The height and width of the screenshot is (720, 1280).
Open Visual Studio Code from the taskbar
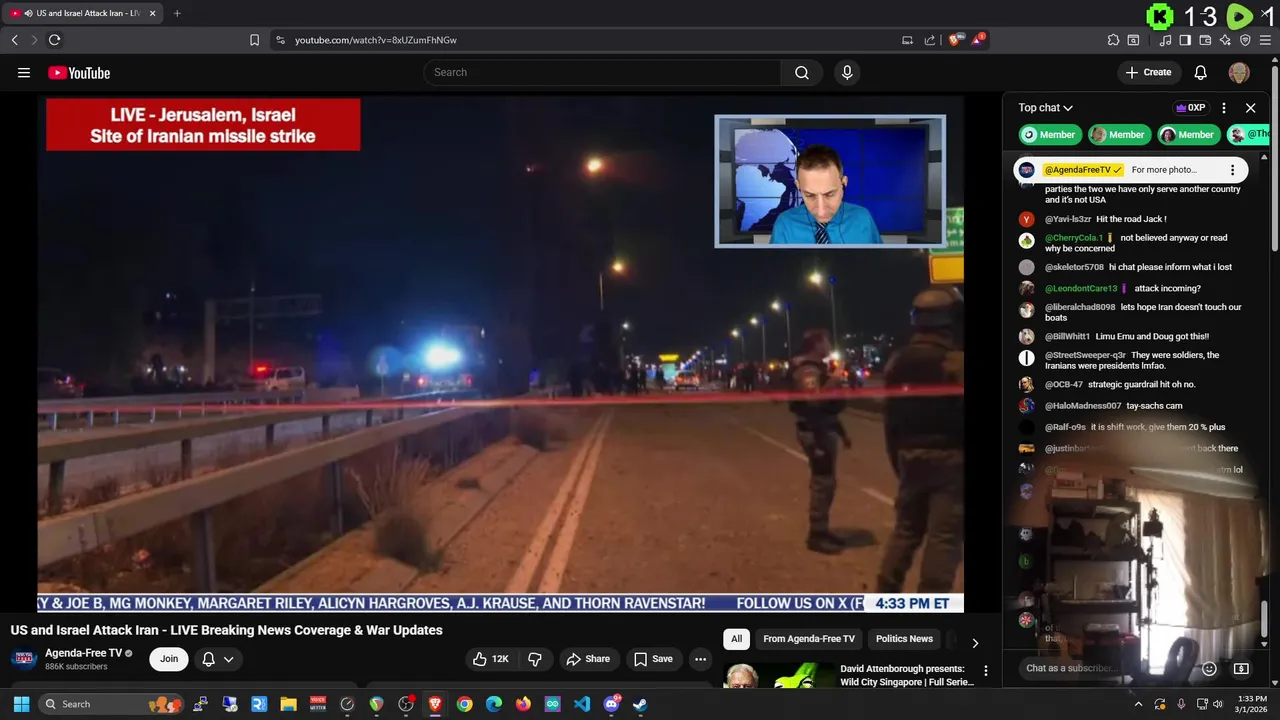[x=582, y=704]
